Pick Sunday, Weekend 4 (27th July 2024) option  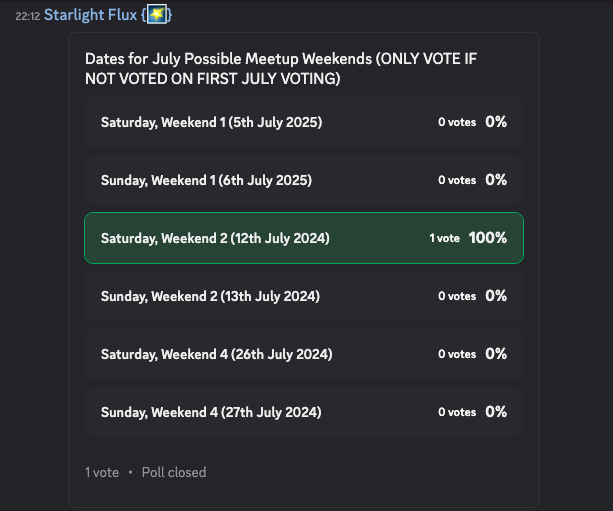[x=304, y=412]
